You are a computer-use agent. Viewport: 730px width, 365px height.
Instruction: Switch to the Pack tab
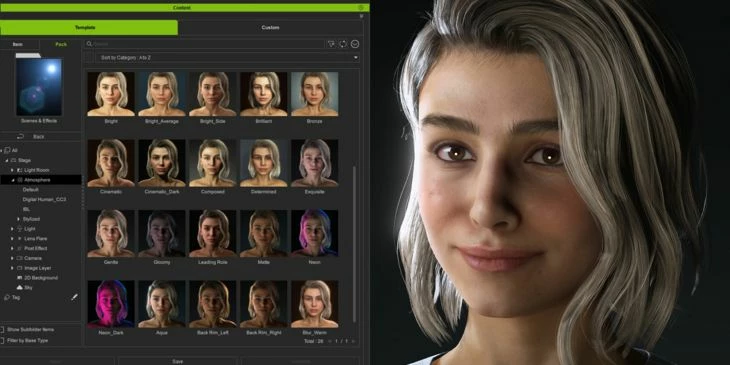pyautogui.click(x=61, y=44)
